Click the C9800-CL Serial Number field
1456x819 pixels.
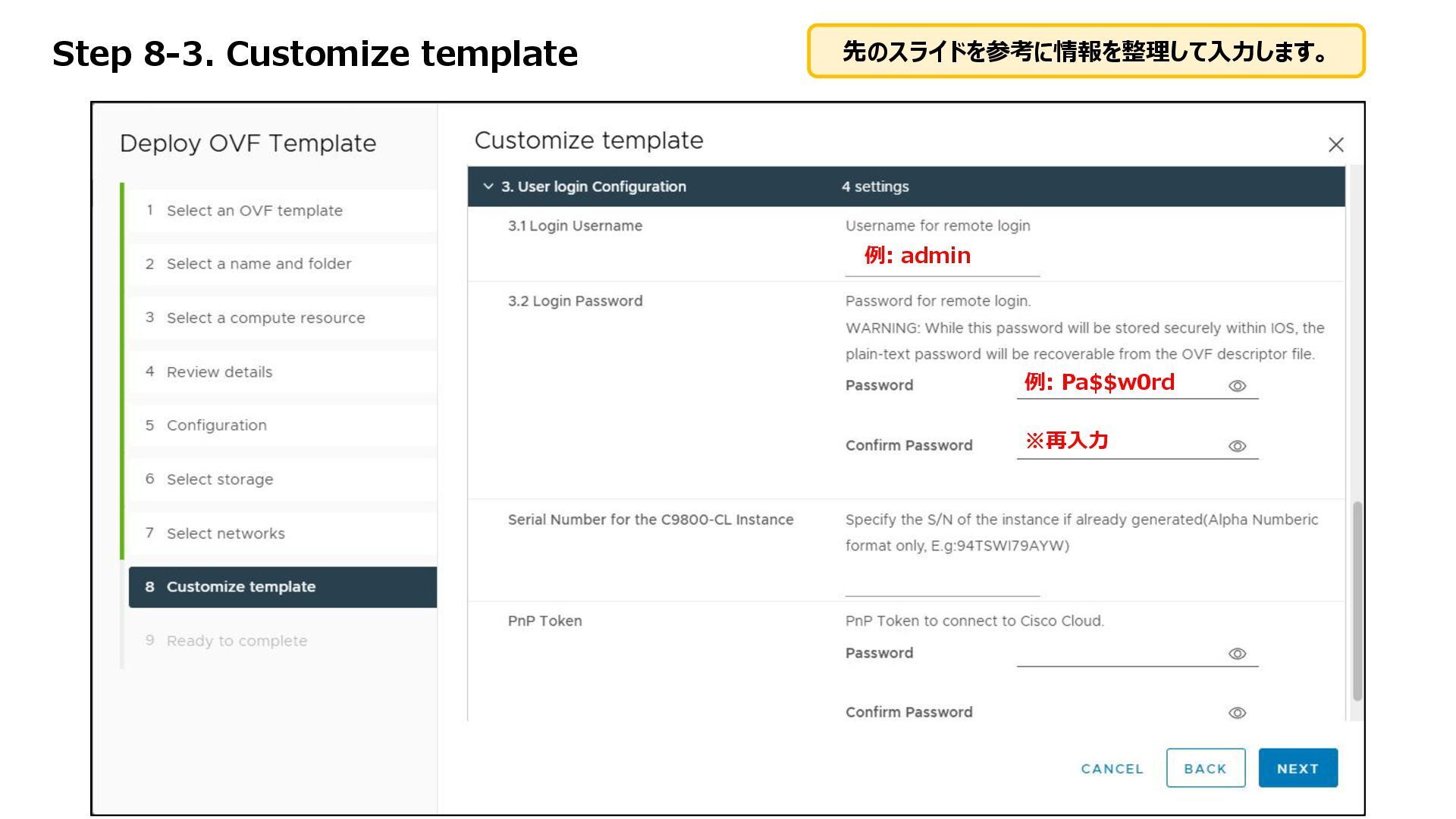(942, 584)
